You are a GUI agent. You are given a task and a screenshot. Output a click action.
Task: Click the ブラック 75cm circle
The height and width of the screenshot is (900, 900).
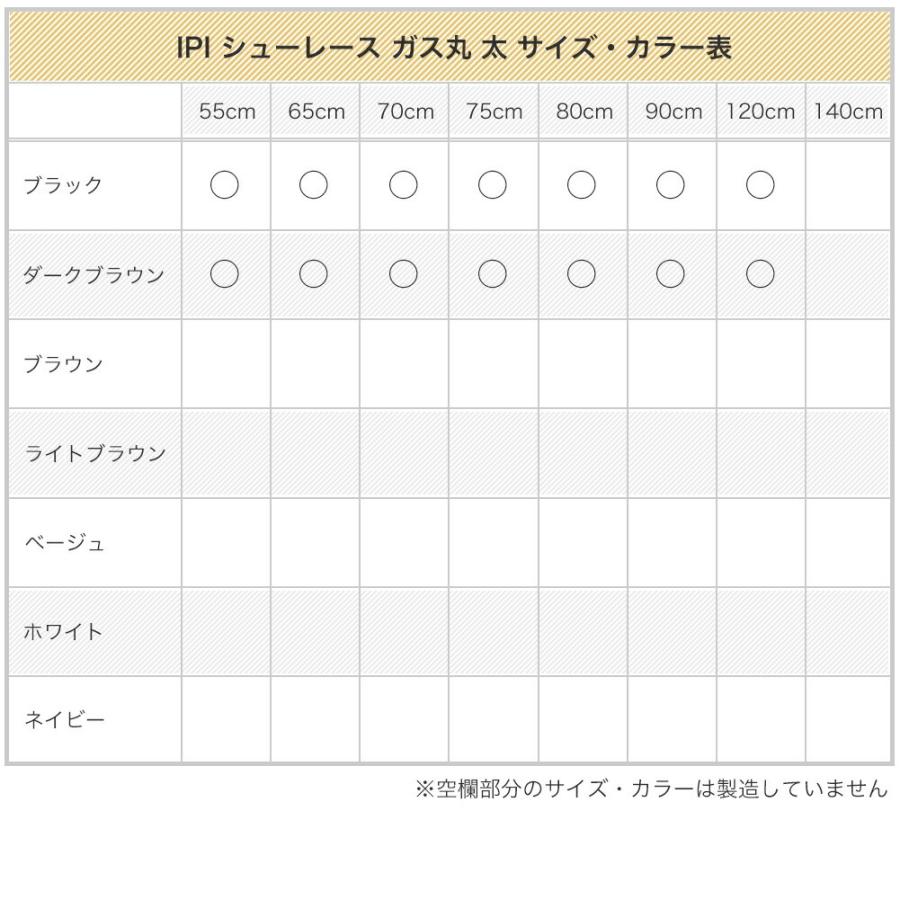tap(493, 185)
